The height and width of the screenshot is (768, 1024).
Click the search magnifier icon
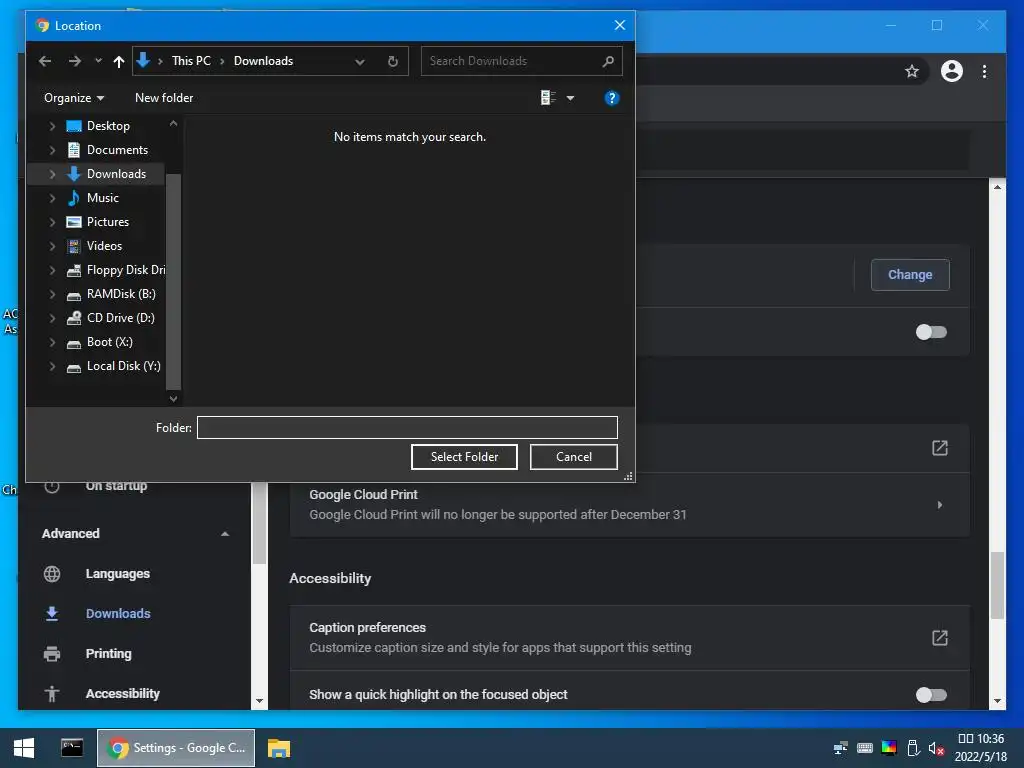click(x=608, y=61)
